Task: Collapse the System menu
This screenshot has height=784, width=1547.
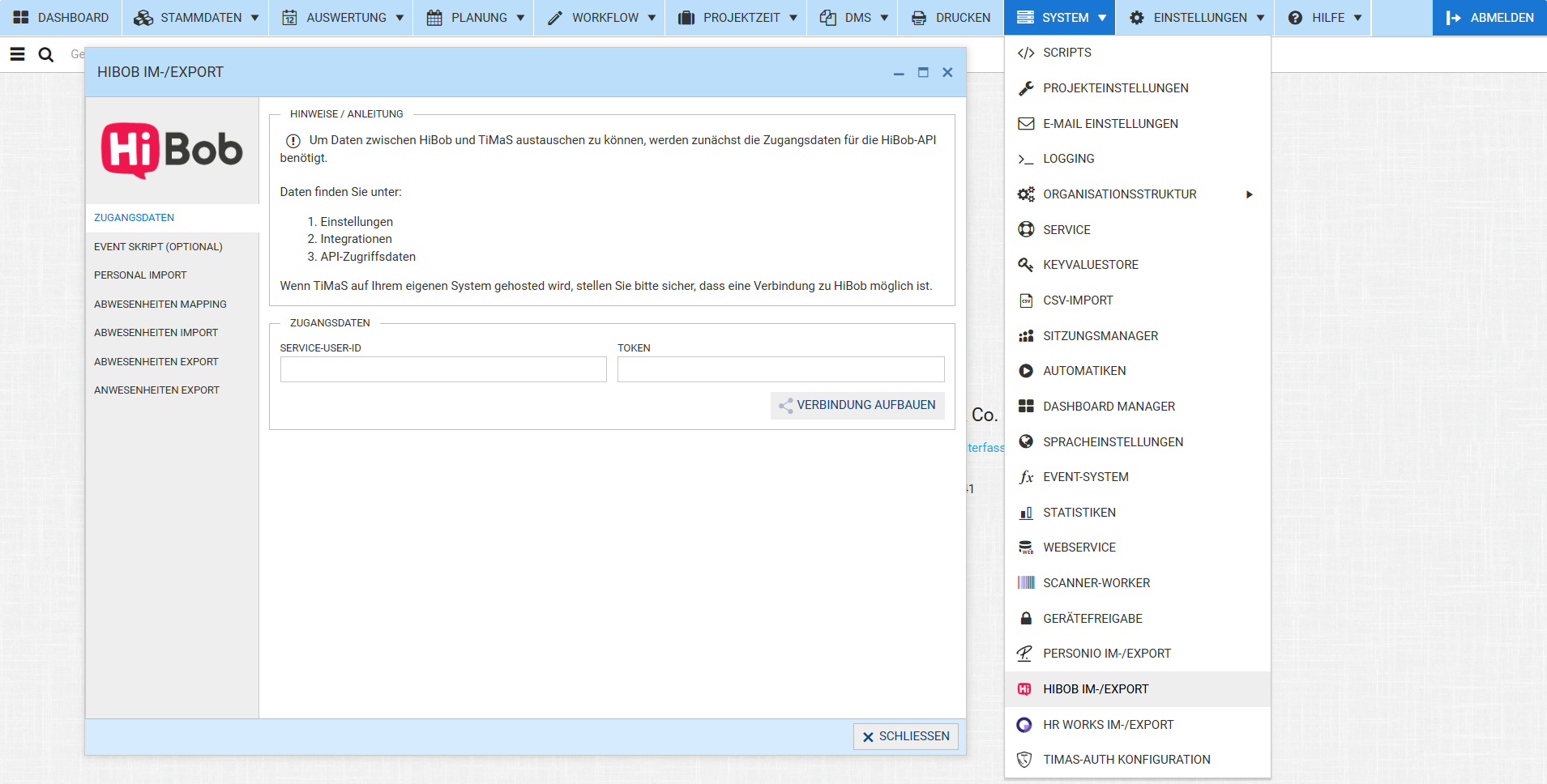Action: click(1059, 18)
